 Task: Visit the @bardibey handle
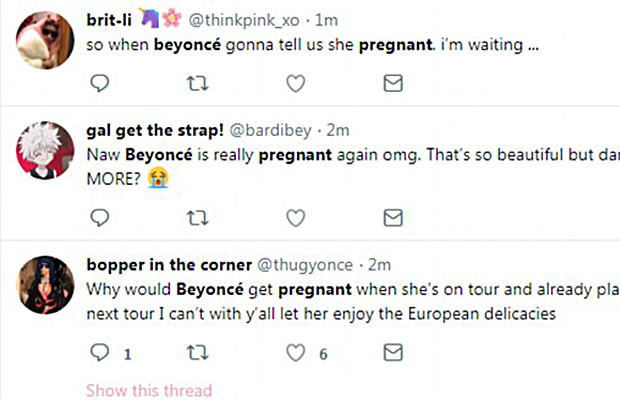[x=279, y=131]
